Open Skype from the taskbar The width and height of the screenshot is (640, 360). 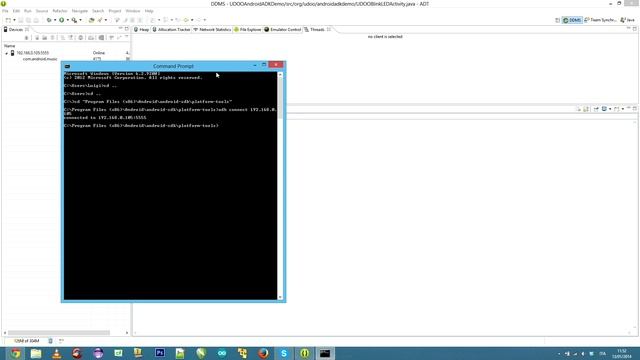coord(284,353)
